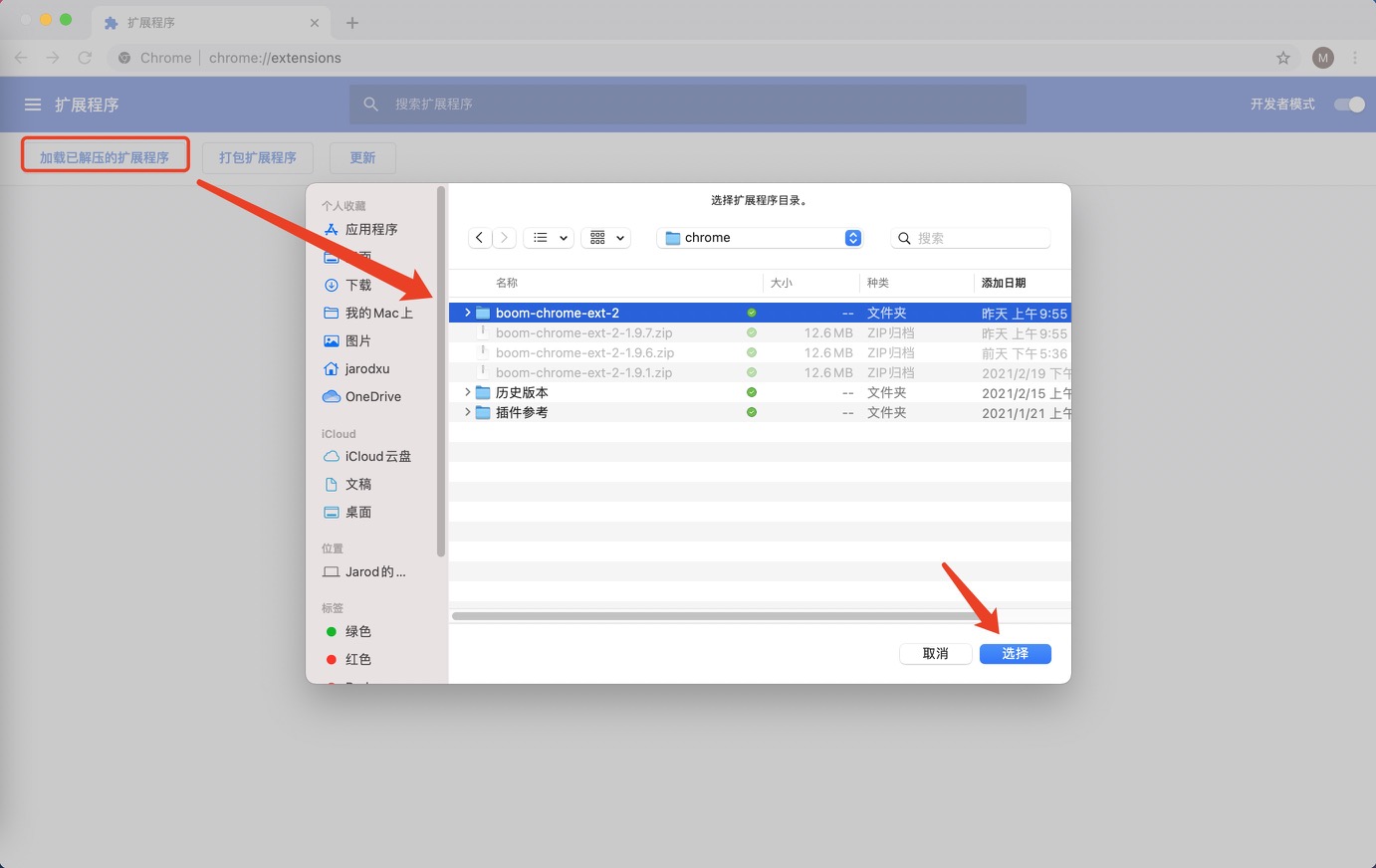Select the 插件参考 folder
This screenshot has width=1376, height=868.
click(x=760, y=412)
